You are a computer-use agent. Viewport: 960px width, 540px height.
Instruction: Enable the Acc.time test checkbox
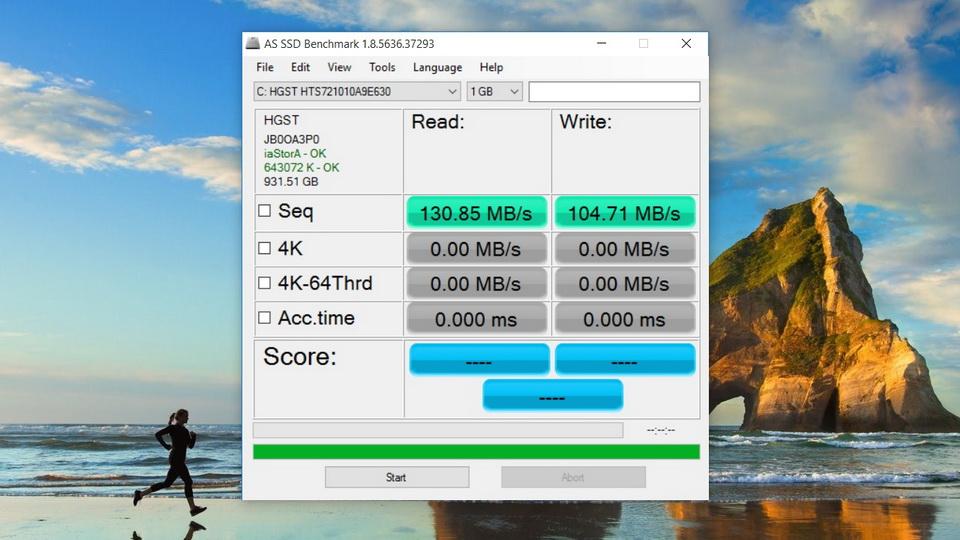[x=264, y=318]
